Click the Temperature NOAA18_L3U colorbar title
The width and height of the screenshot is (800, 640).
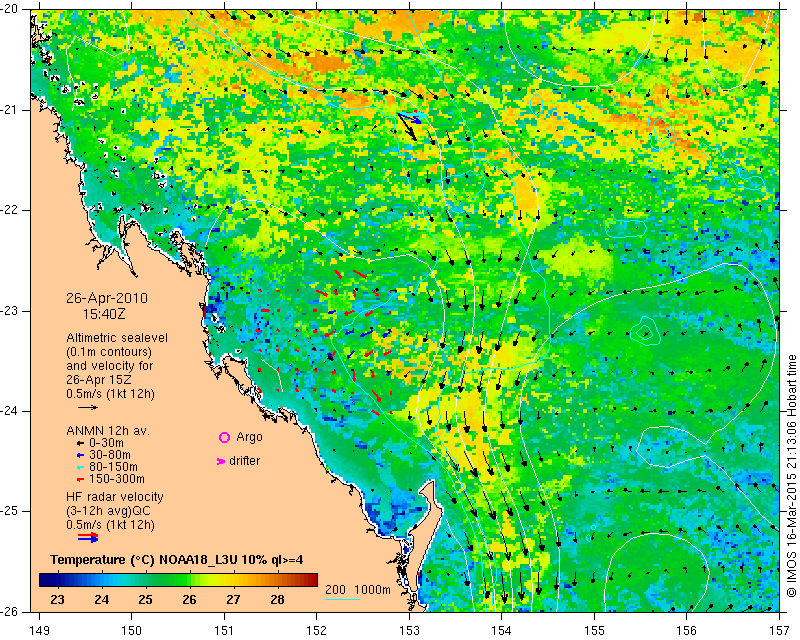click(177, 560)
